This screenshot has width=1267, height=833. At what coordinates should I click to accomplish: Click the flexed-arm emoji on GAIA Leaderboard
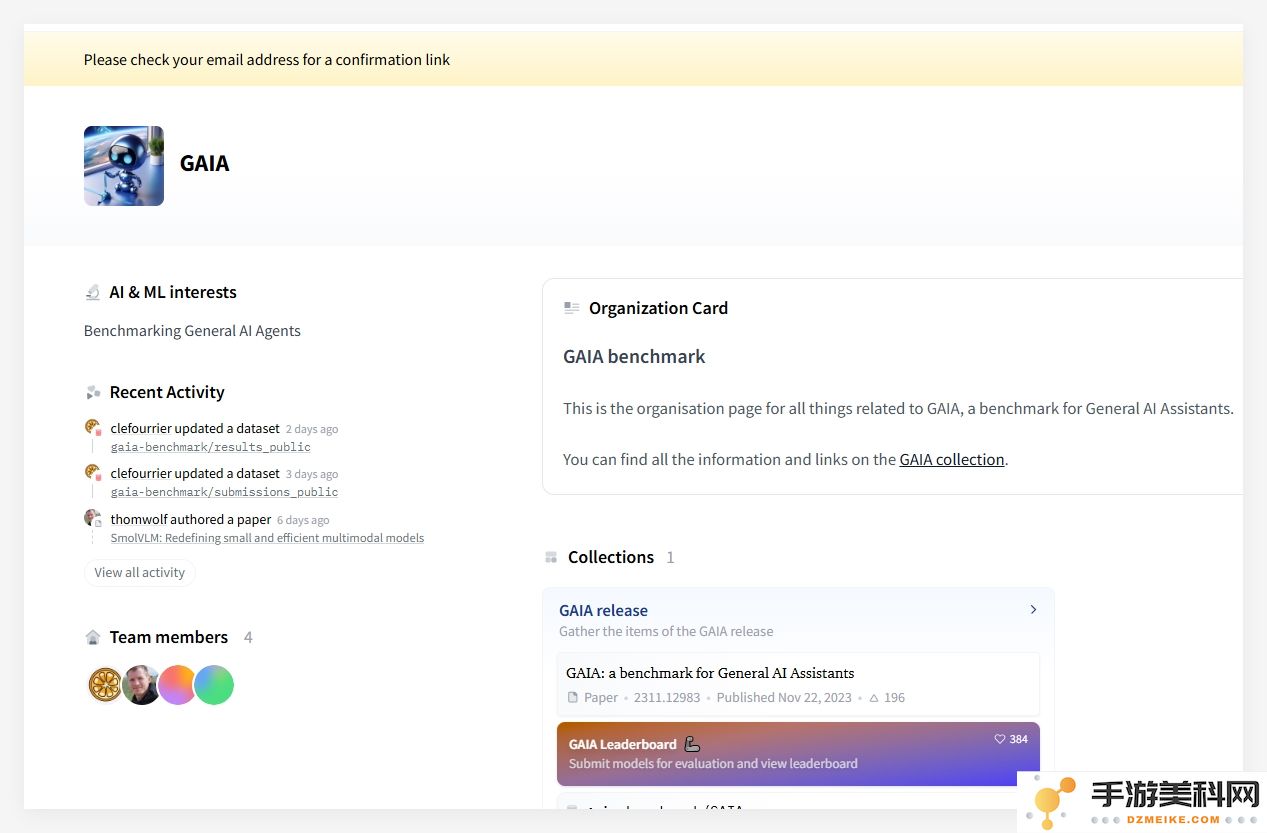[x=692, y=744]
